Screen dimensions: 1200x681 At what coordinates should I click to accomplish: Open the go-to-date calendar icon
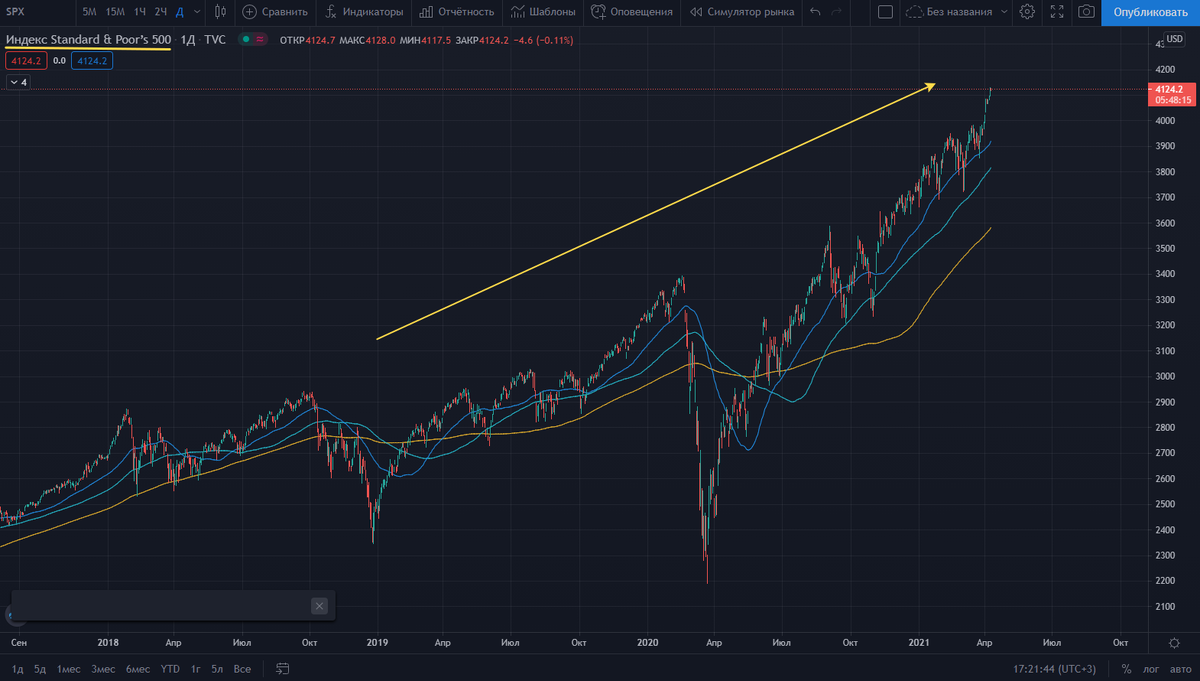pos(283,668)
